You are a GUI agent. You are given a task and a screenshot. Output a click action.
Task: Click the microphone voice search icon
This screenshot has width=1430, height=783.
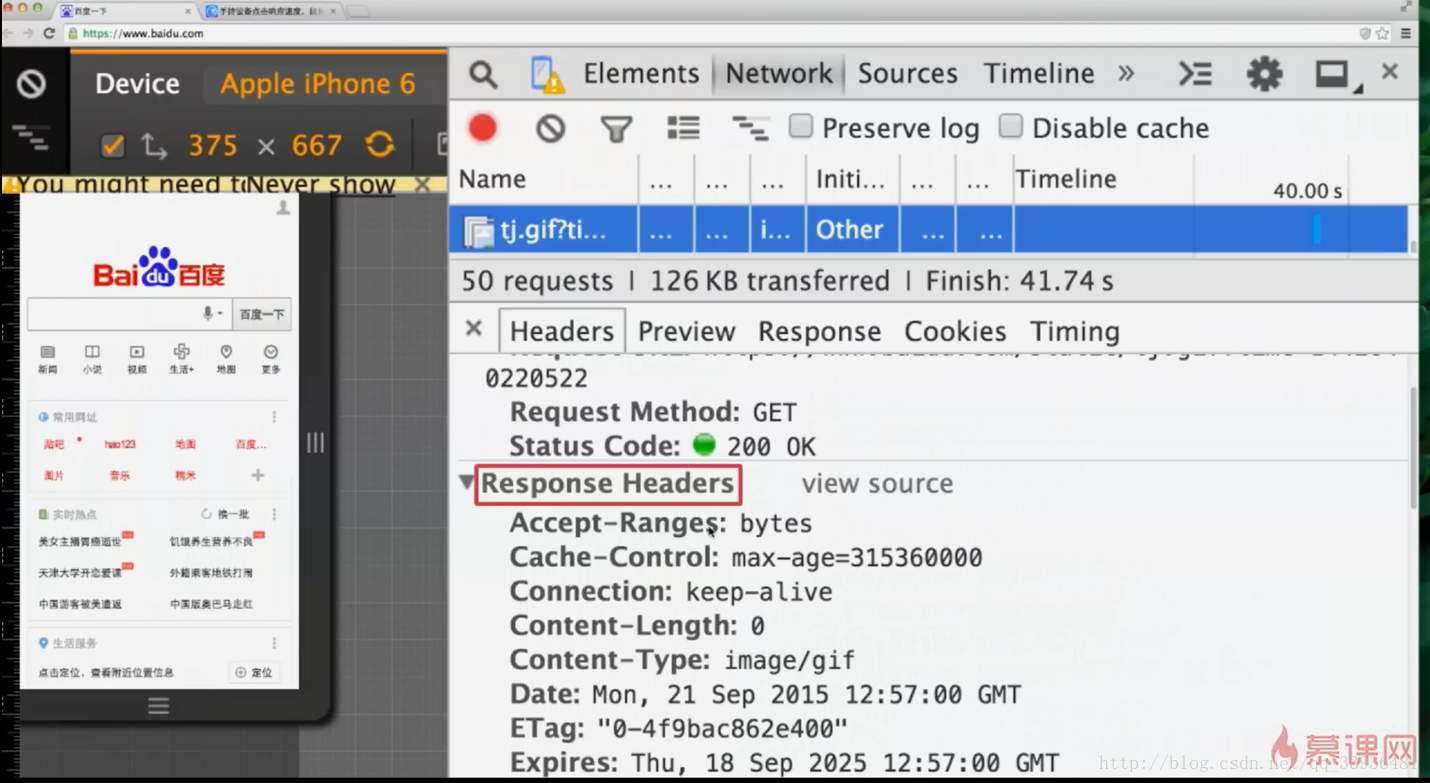(209, 313)
